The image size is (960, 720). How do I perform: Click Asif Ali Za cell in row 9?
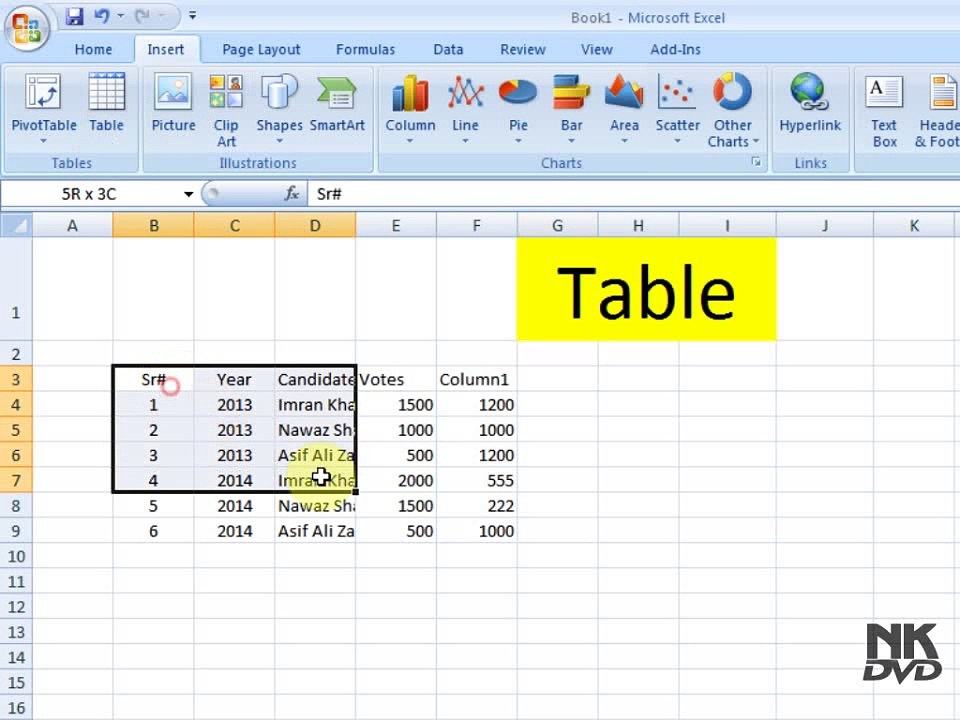[315, 531]
